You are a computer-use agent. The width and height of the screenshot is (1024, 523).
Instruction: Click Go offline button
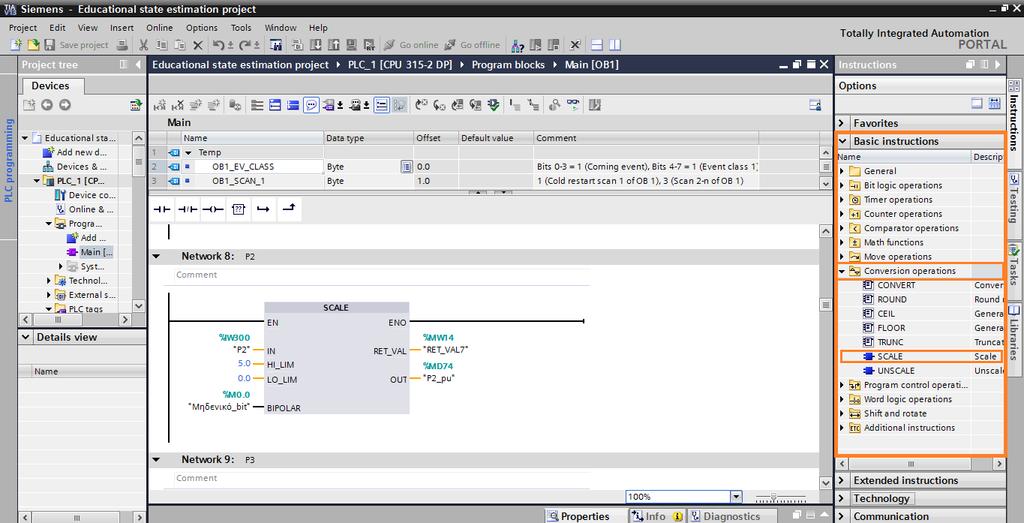(x=472, y=45)
